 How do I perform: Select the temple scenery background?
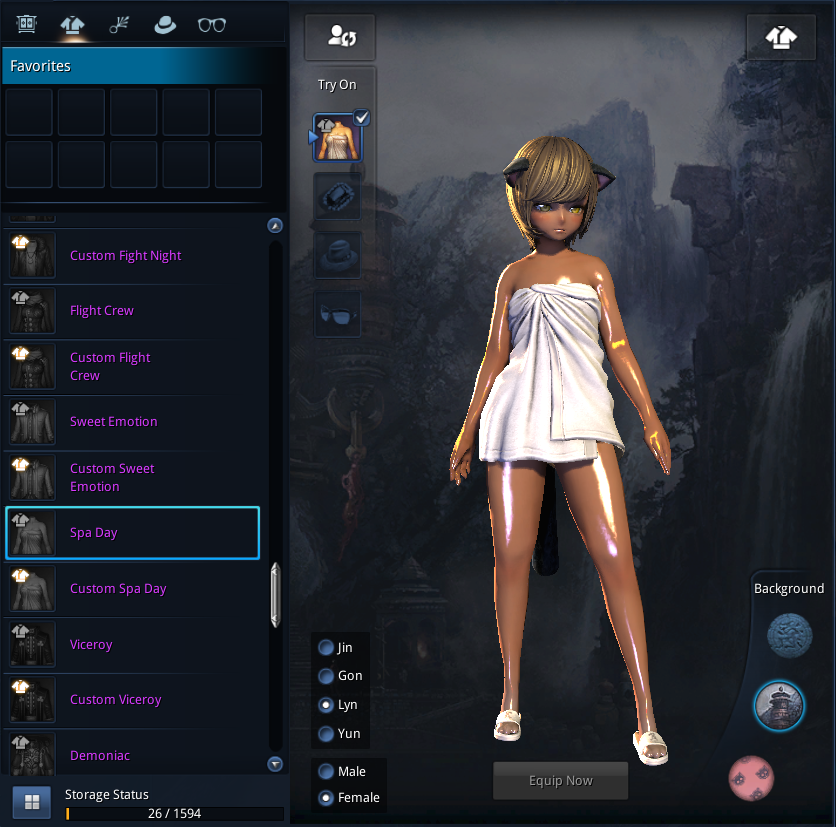(779, 705)
